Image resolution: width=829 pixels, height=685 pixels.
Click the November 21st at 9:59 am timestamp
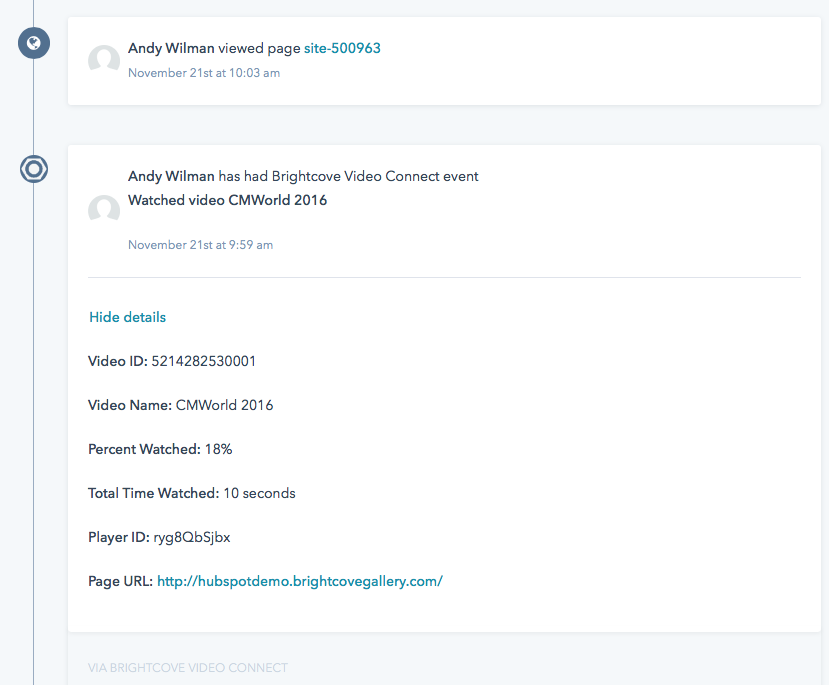coord(200,245)
